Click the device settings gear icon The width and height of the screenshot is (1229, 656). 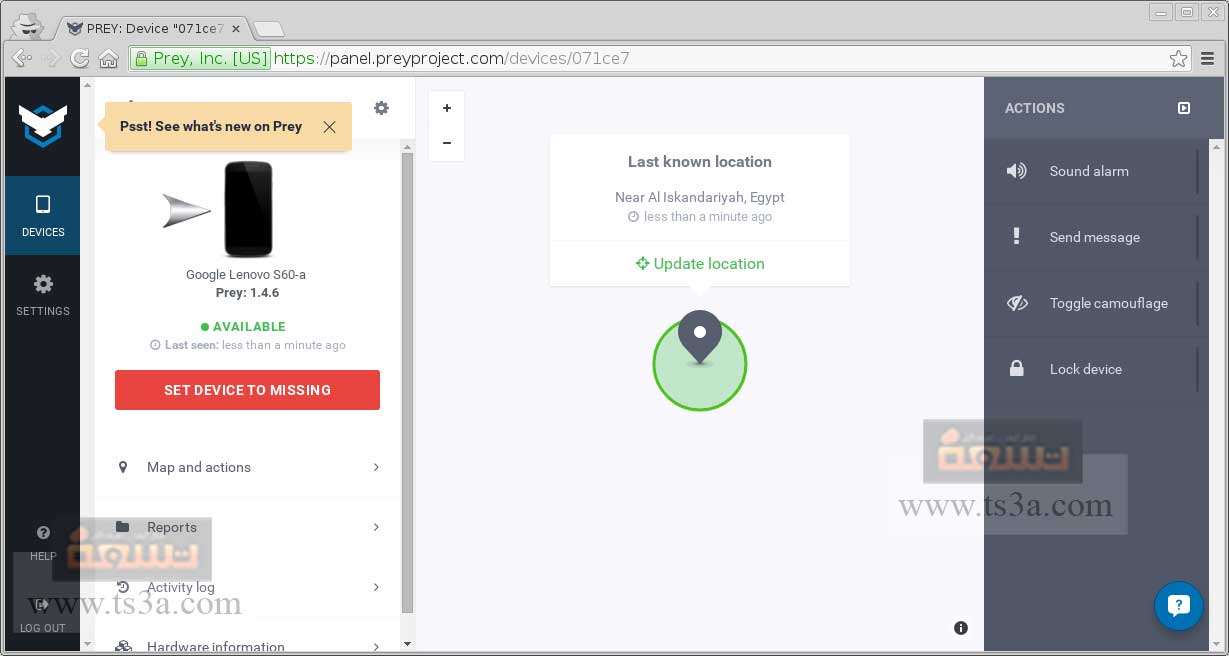point(381,108)
